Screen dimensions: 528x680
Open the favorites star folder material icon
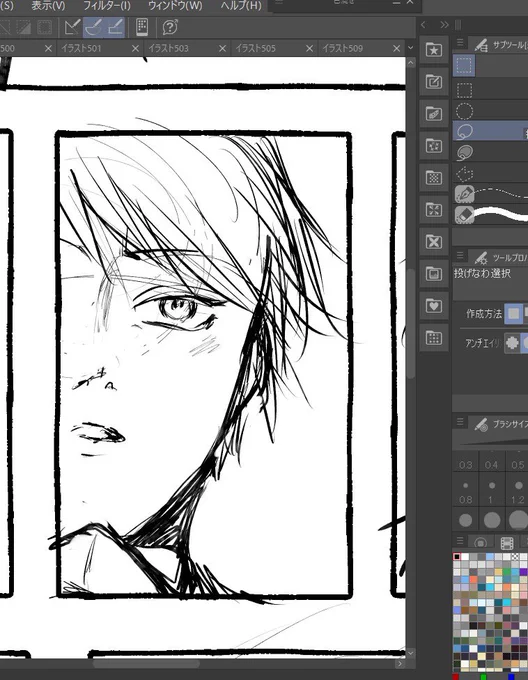[433, 50]
